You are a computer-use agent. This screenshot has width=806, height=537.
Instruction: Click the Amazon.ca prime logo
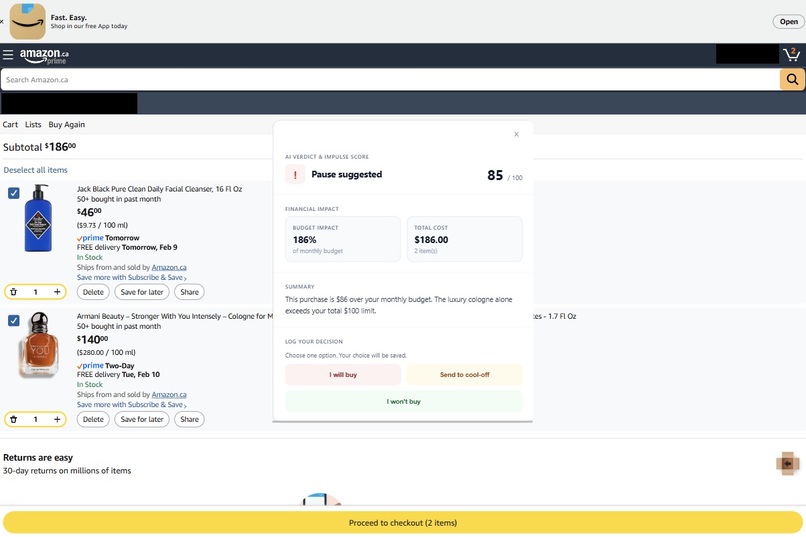44,56
